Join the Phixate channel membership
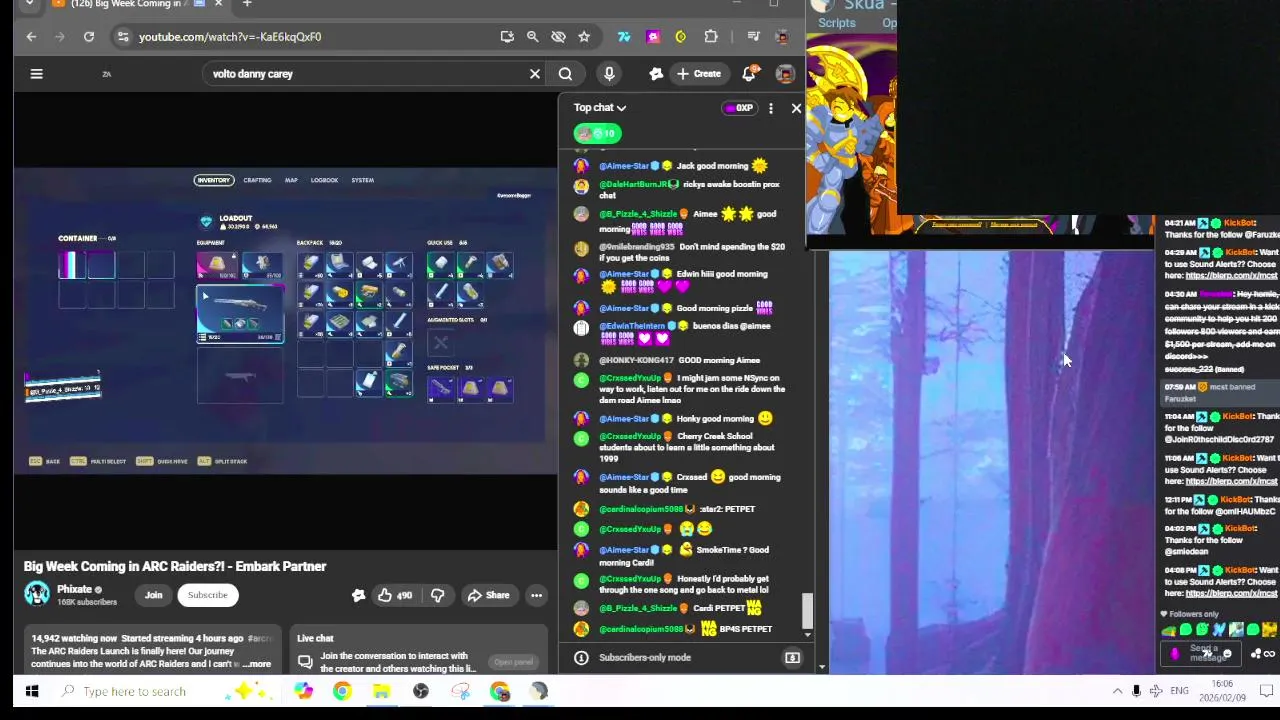This screenshot has width=1280, height=720. (x=153, y=596)
